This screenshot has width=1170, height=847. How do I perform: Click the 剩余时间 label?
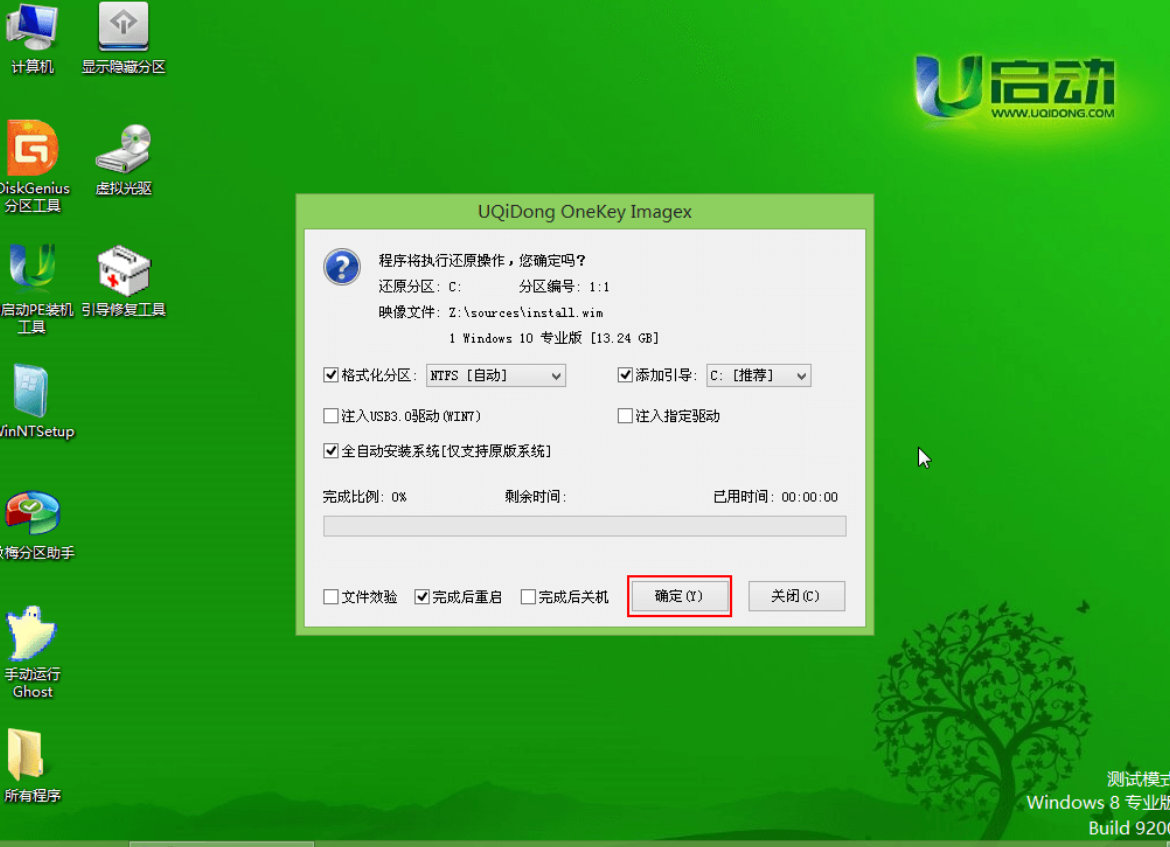535,497
